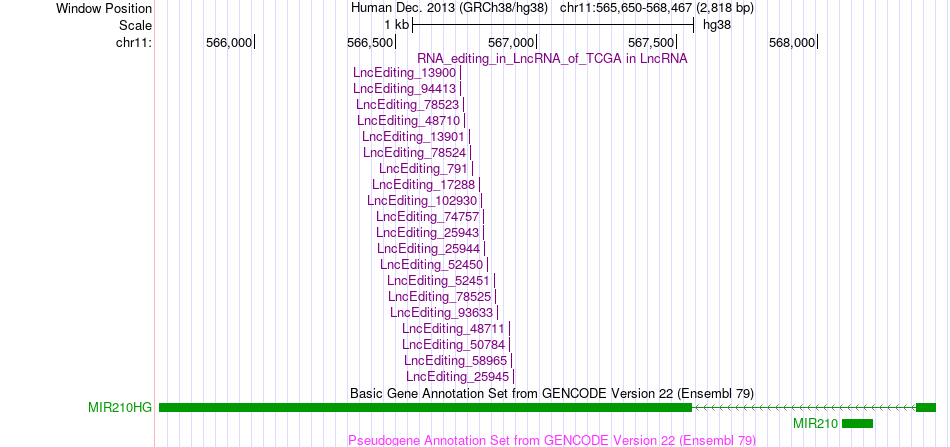Open the Basic Gene Annotation Set GENCODE title

[x=552, y=393]
